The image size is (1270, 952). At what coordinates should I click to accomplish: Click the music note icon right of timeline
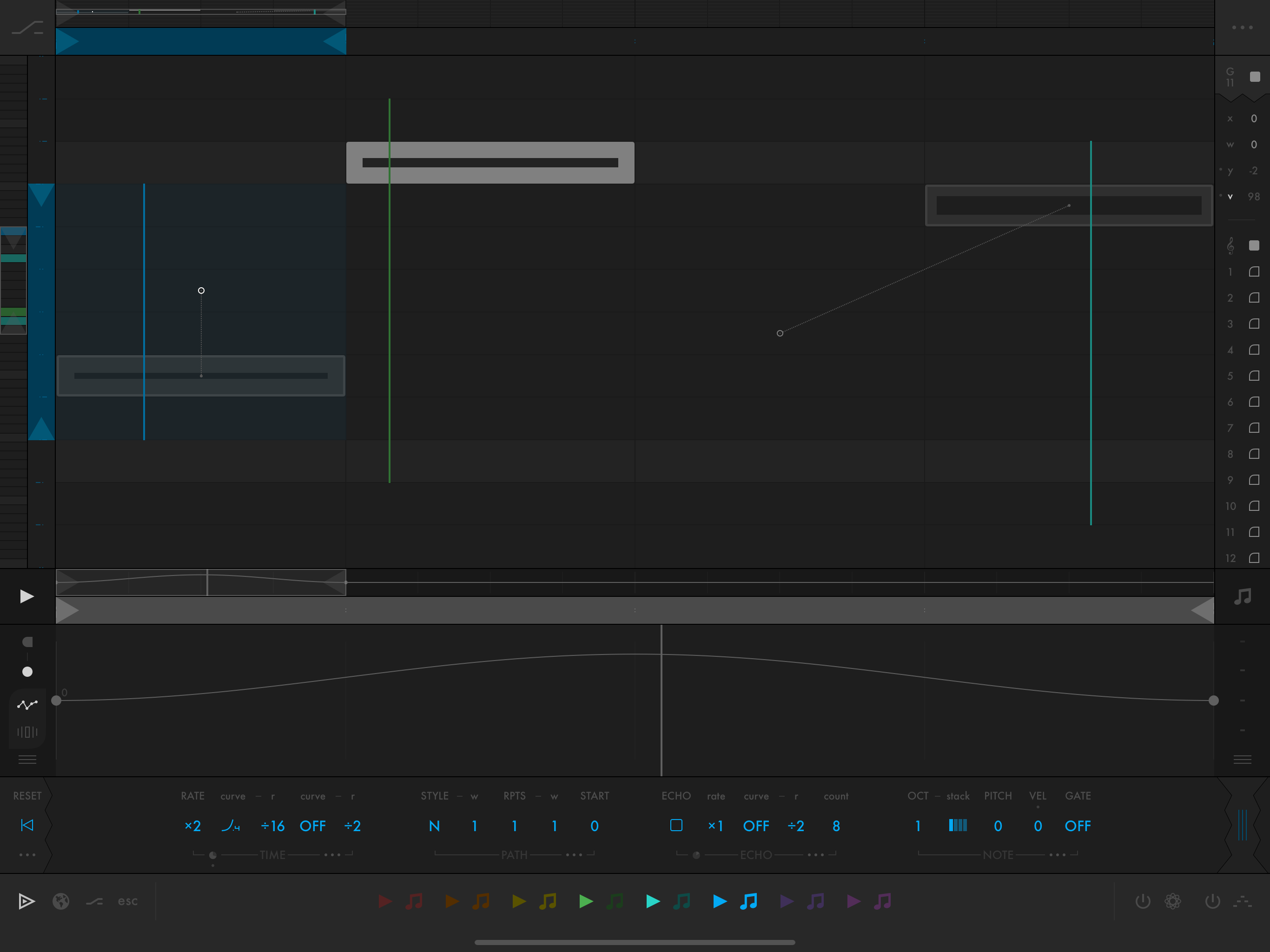click(x=1242, y=596)
